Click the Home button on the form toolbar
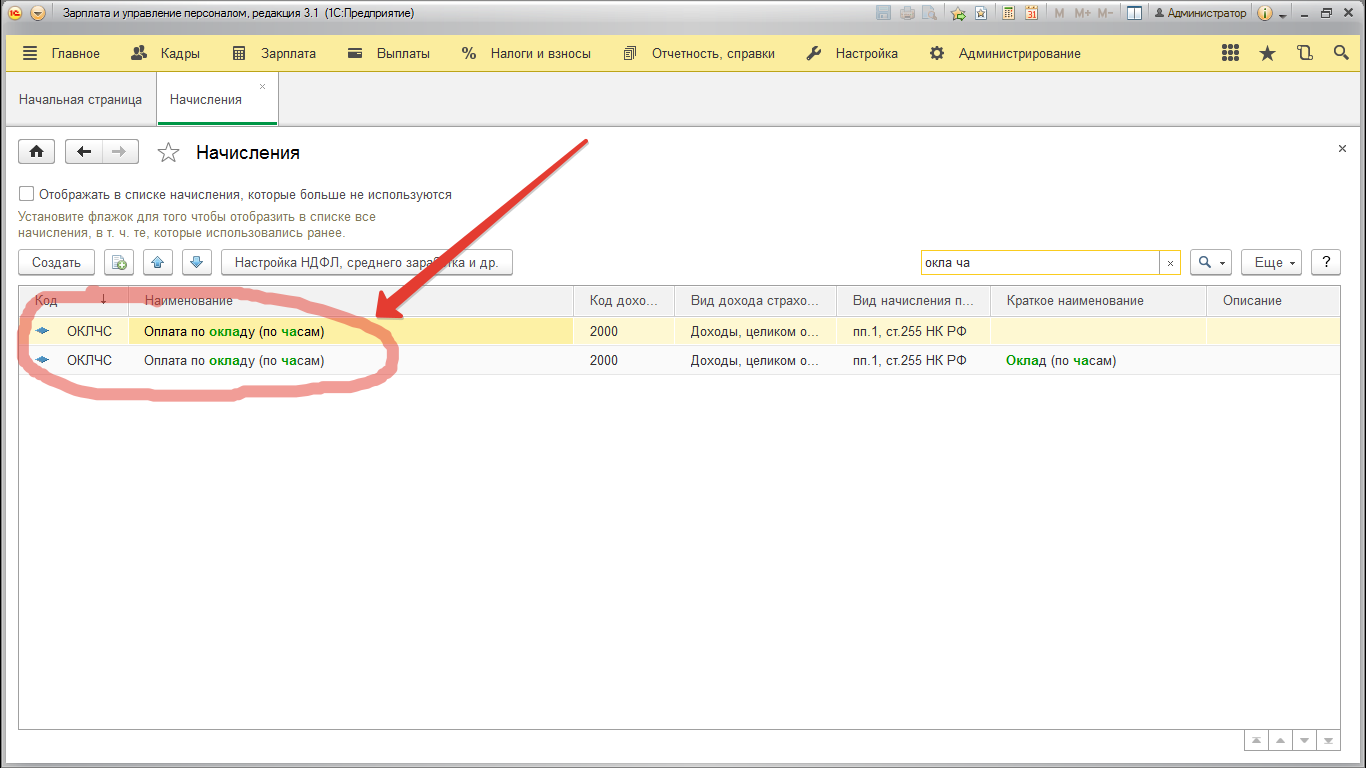 click(x=37, y=152)
